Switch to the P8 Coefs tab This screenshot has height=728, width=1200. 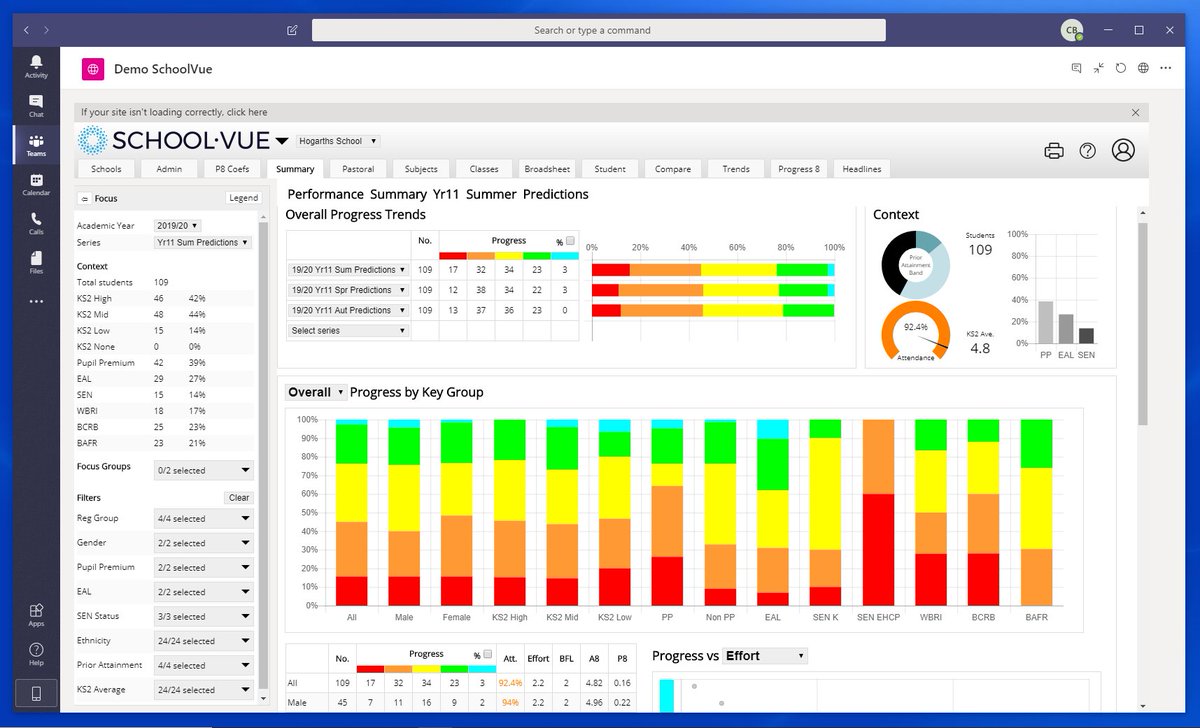(232, 169)
